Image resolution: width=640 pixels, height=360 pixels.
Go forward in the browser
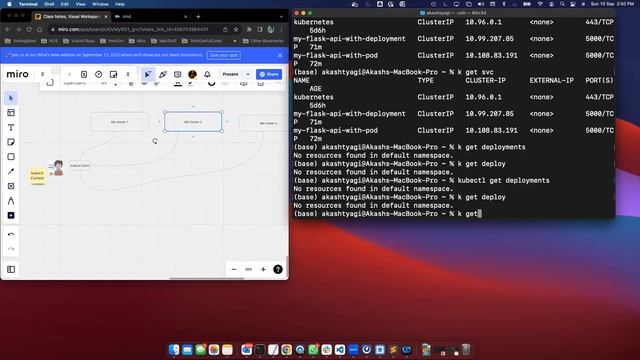(x=18, y=29)
